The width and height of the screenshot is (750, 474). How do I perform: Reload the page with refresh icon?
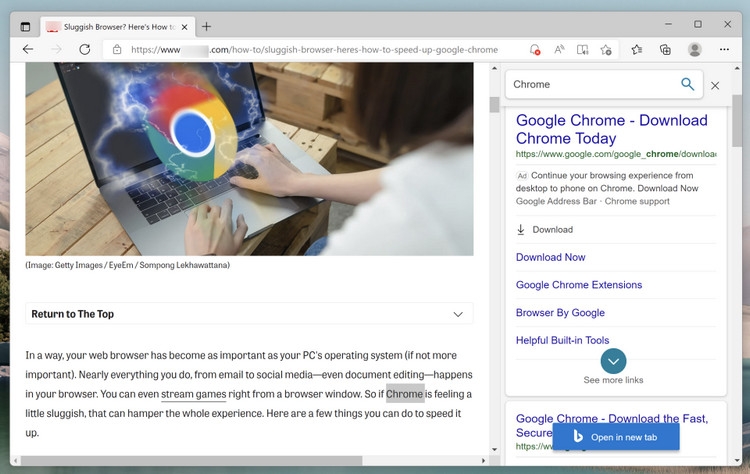(x=85, y=49)
